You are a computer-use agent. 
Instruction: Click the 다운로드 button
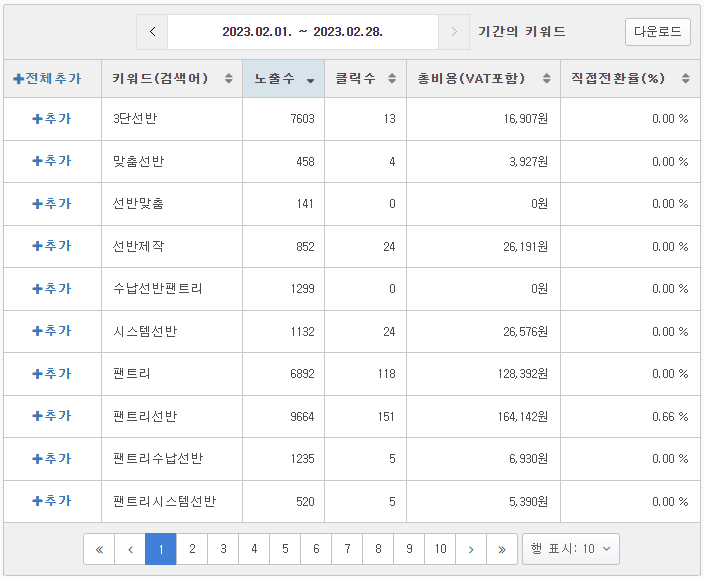(658, 32)
